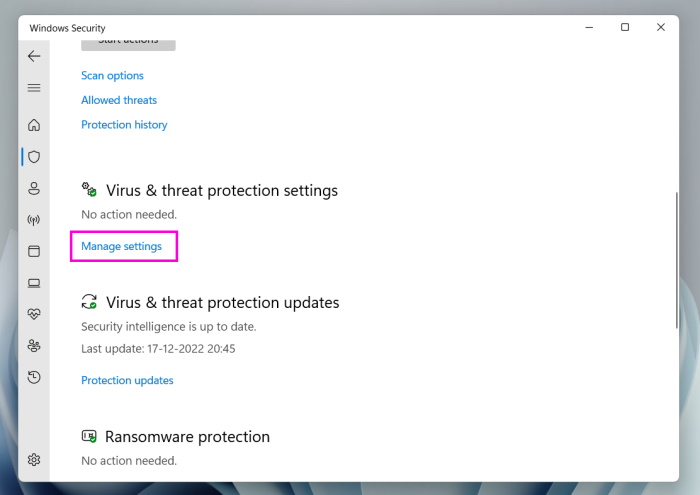Open Protection history sidebar icon
This screenshot has width=700, height=495.
(34, 377)
